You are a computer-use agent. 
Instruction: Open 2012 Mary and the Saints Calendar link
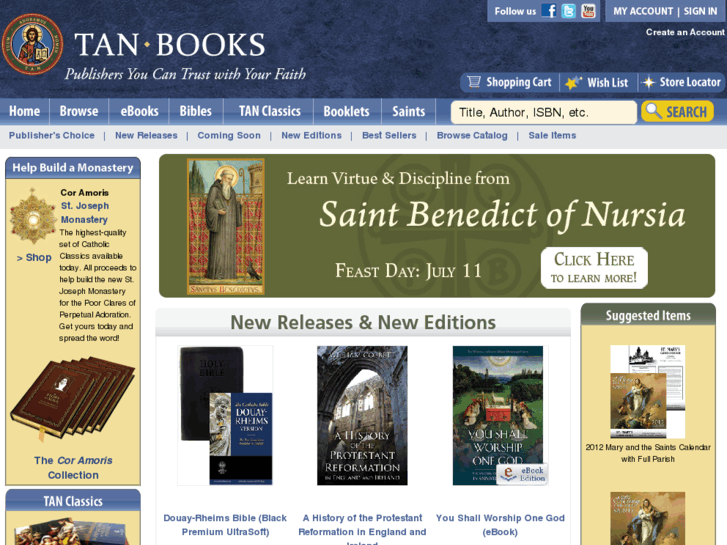648,453
